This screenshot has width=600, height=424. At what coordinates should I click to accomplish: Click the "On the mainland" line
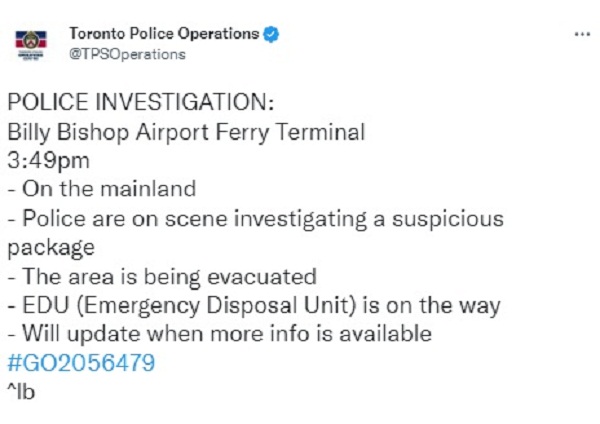(x=101, y=189)
